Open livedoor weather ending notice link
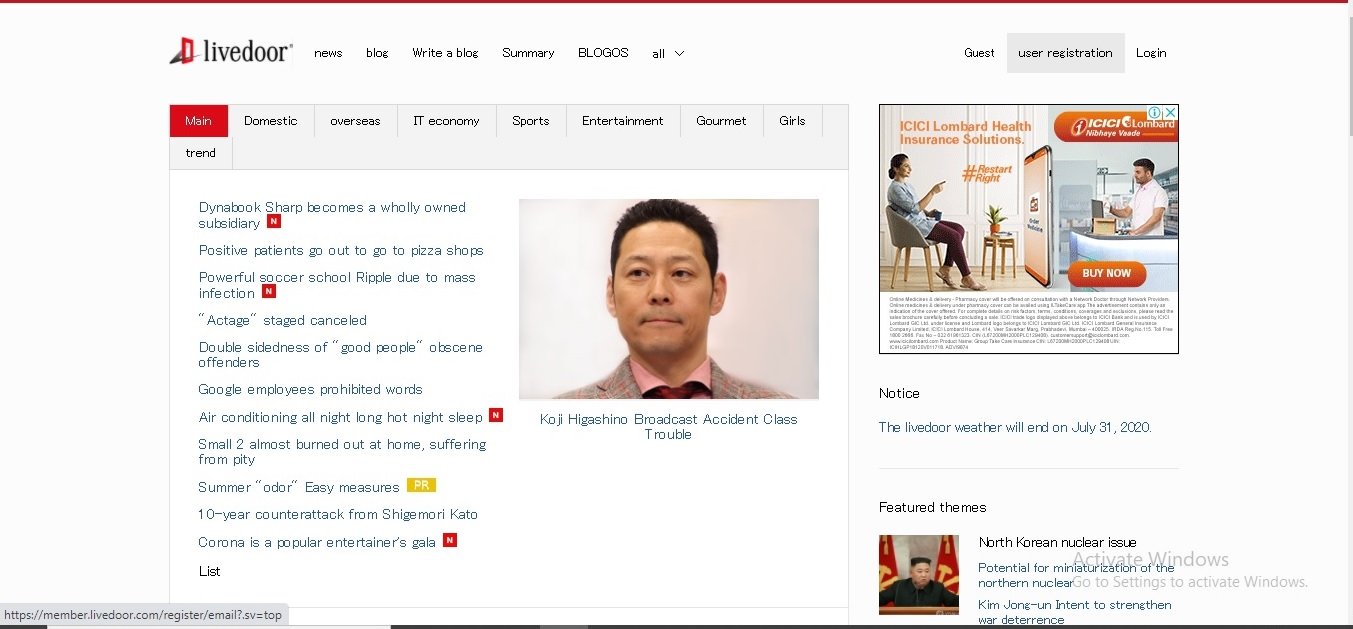1353x629 pixels. (x=1015, y=427)
